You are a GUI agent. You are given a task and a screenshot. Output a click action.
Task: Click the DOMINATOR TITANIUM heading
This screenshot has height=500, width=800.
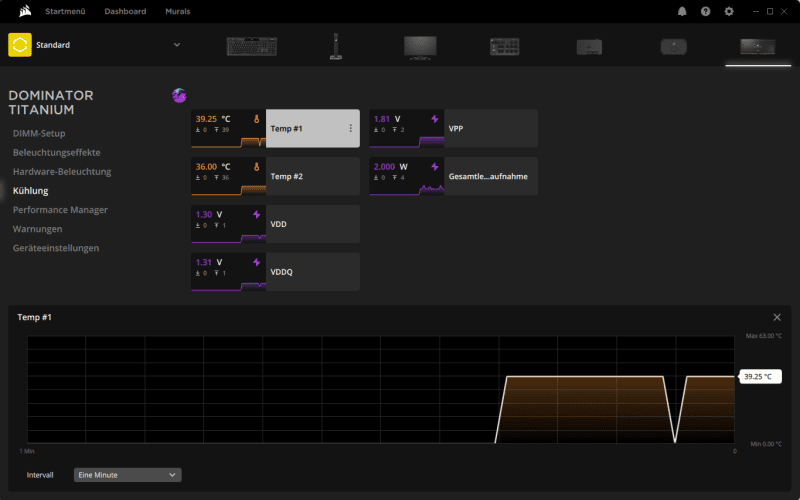point(51,103)
